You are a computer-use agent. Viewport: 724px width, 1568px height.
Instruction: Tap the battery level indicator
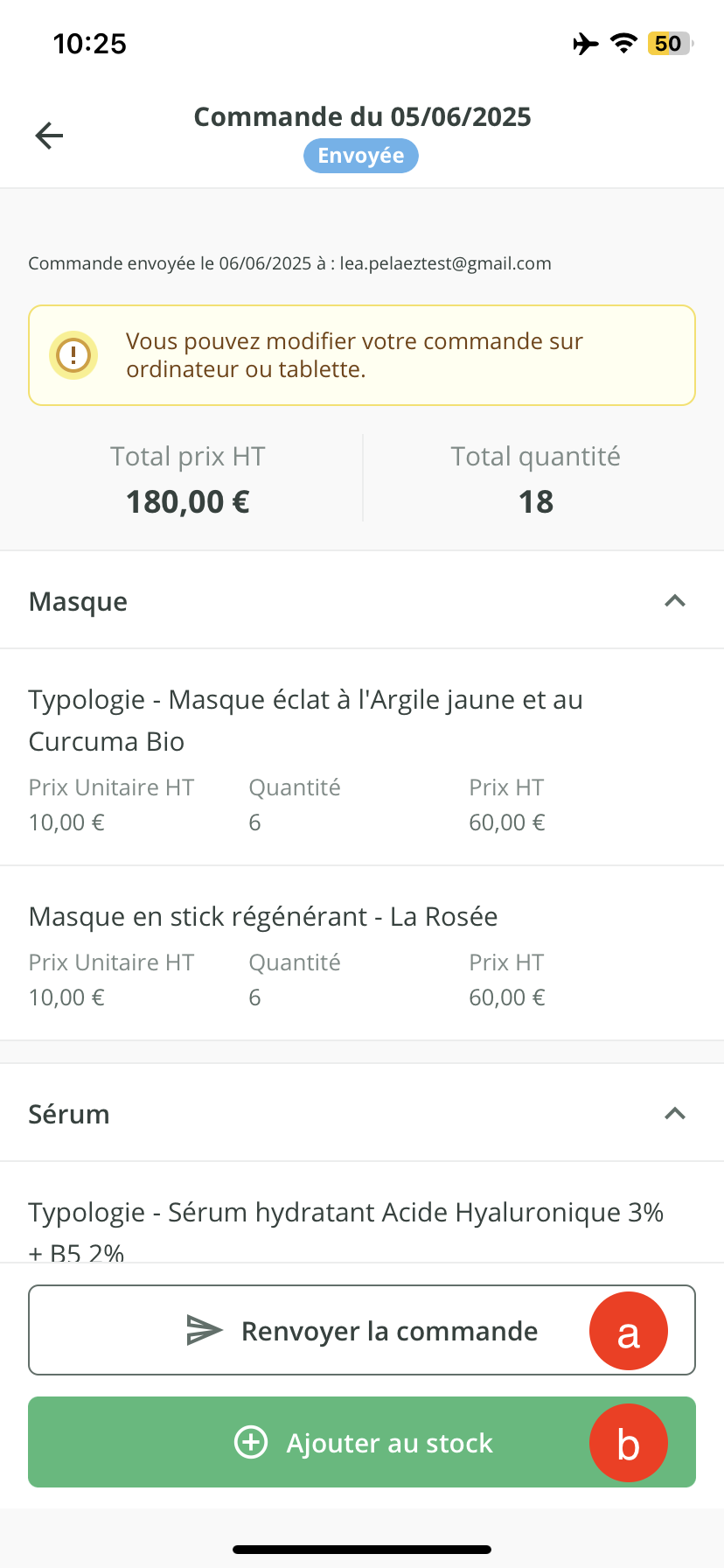tap(669, 44)
